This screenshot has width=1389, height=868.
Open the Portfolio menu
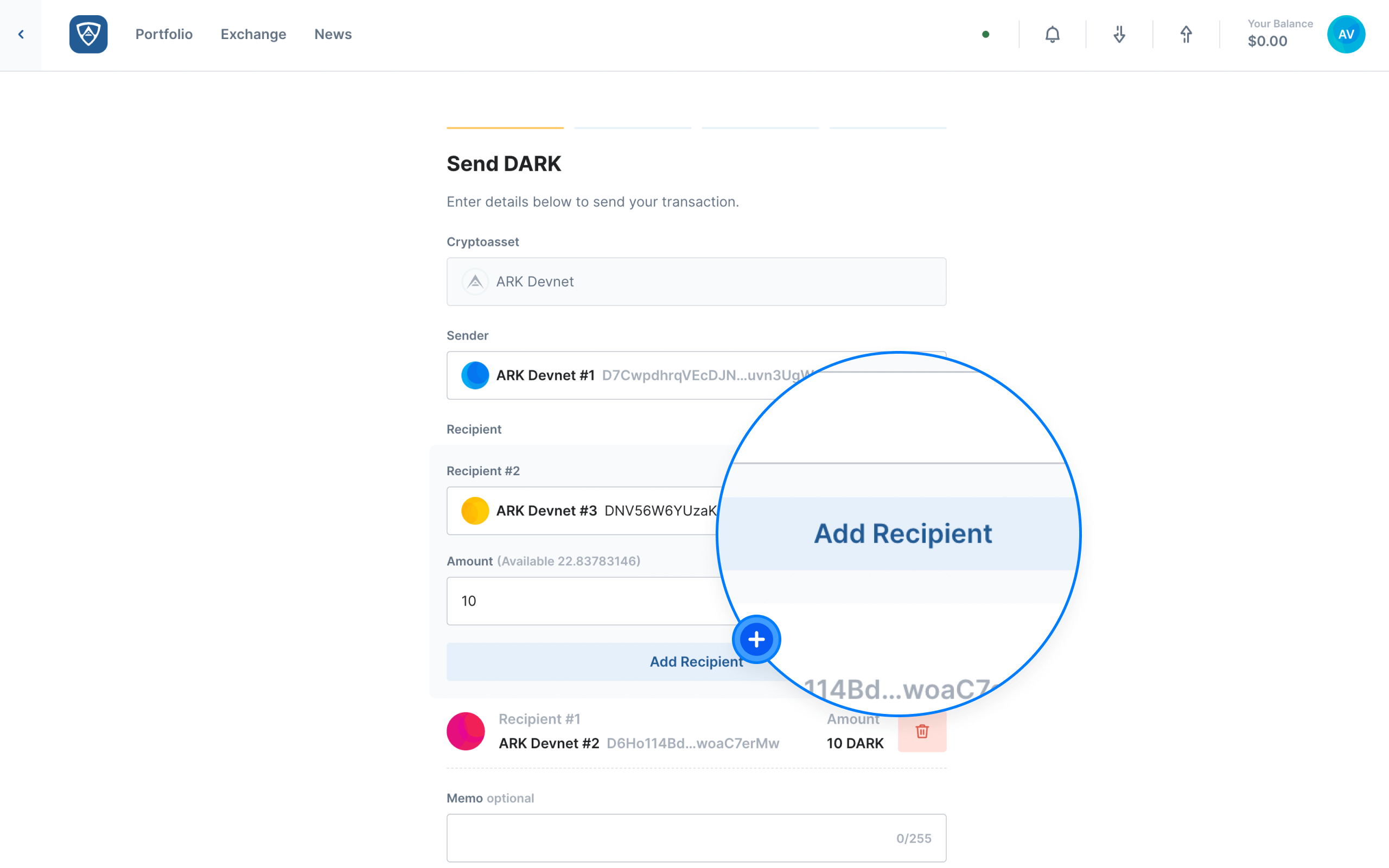pos(163,34)
